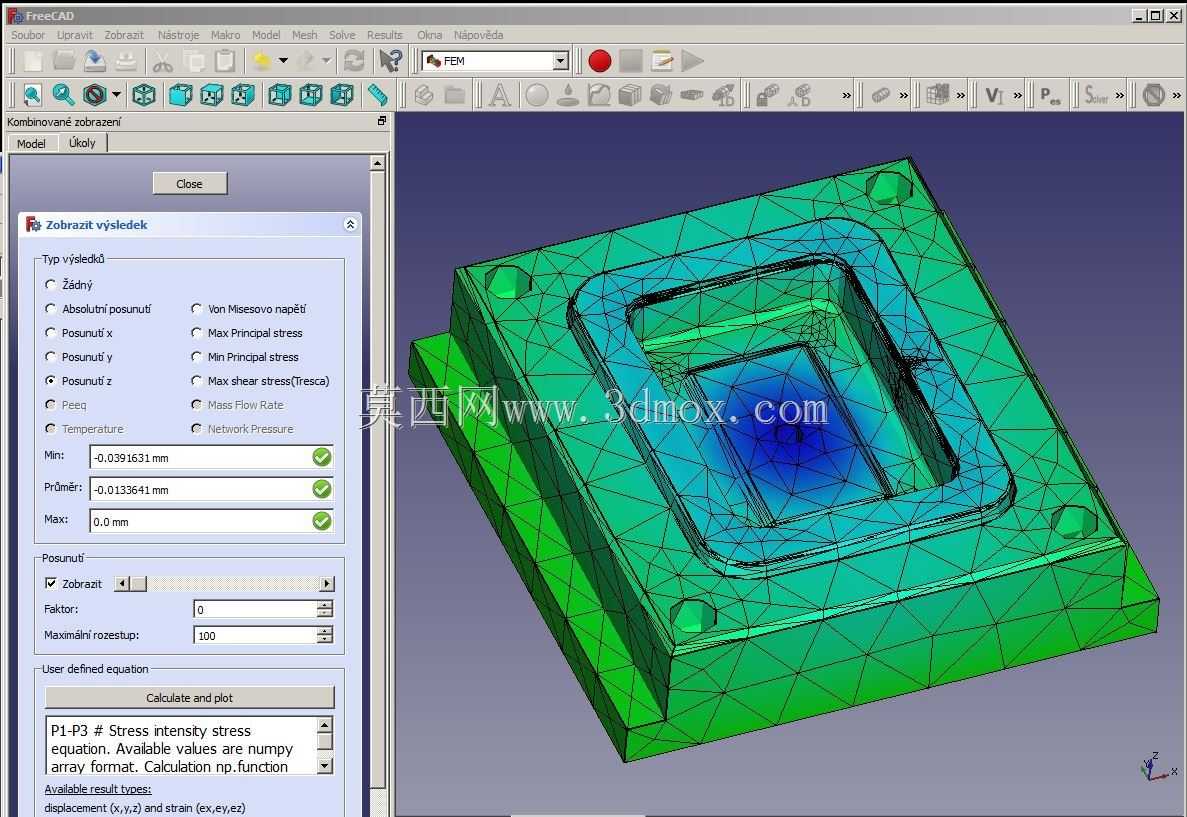Click the Paste clipboard icon

pyautogui.click(x=225, y=61)
